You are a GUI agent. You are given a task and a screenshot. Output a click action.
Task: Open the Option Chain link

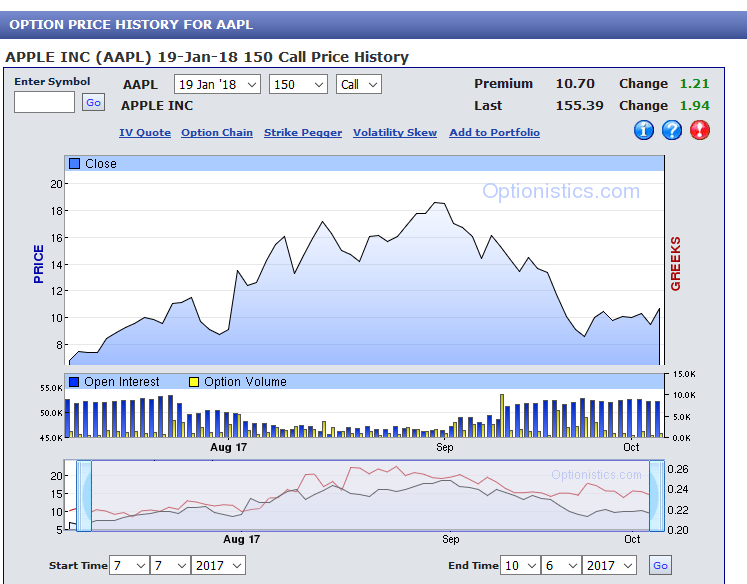(217, 132)
